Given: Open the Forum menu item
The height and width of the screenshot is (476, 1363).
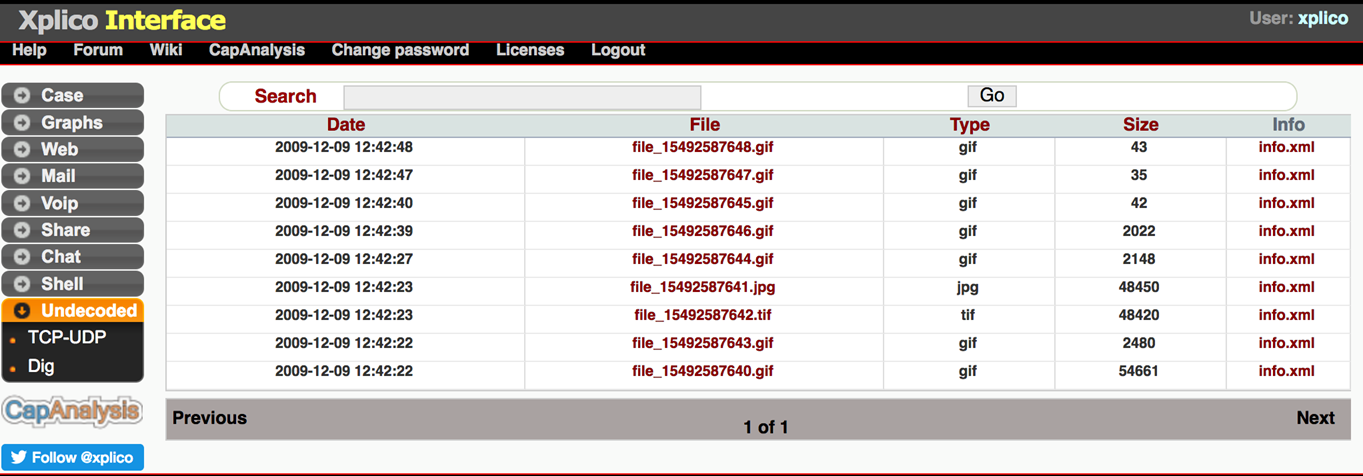Looking at the screenshot, I should coord(98,50).
